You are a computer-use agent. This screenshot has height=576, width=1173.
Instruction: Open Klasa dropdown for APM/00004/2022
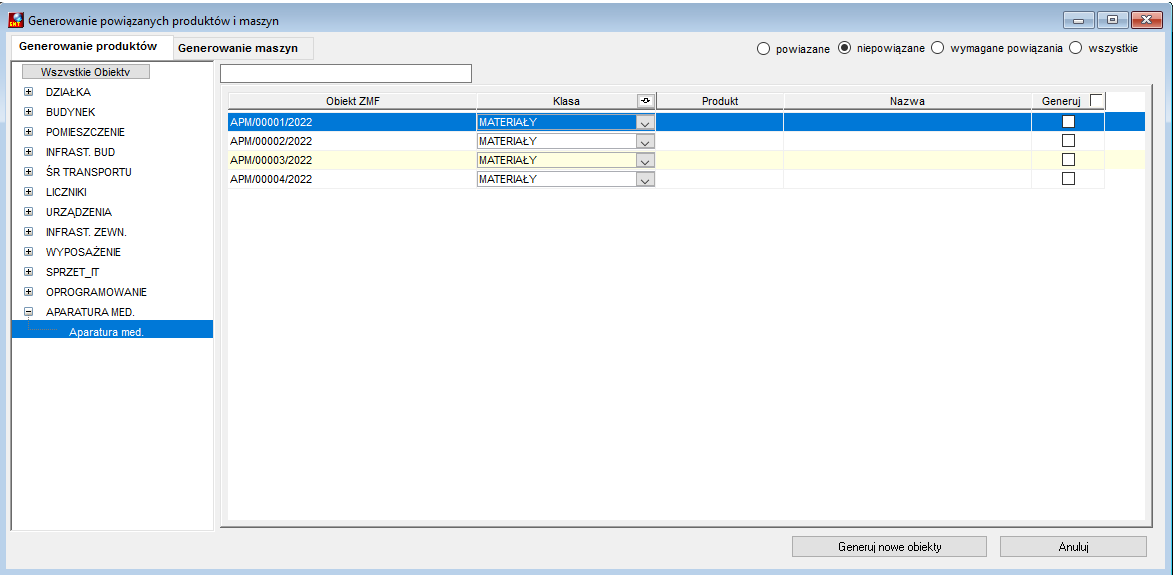pyautogui.click(x=646, y=180)
